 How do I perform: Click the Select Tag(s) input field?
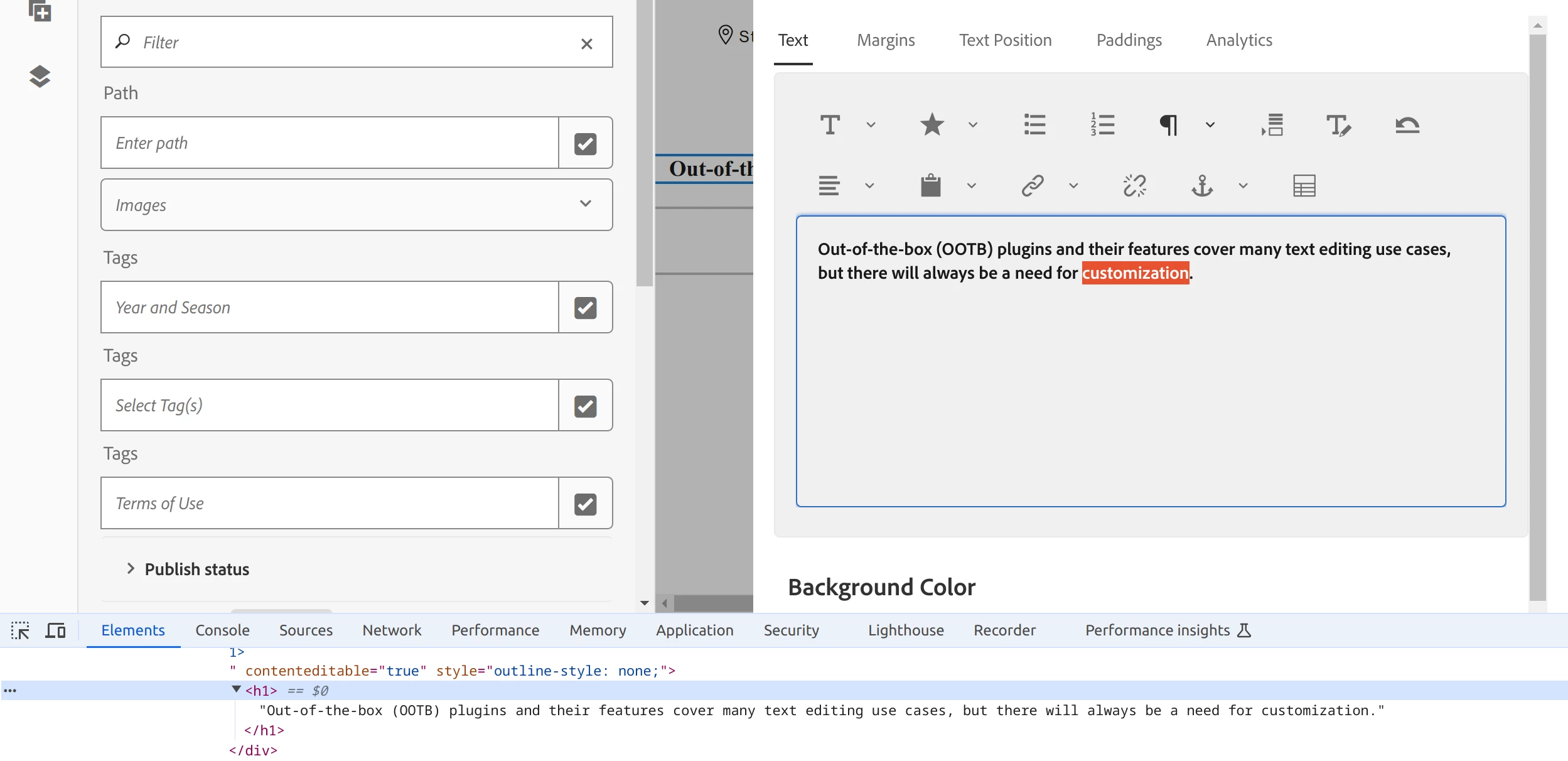click(x=330, y=406)
